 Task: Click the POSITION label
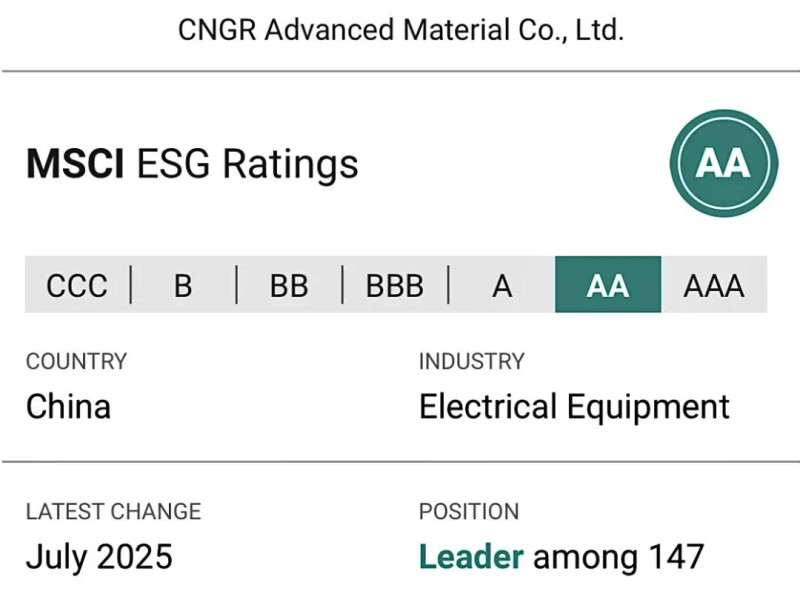pyautogui.click(x=469, y=511)
